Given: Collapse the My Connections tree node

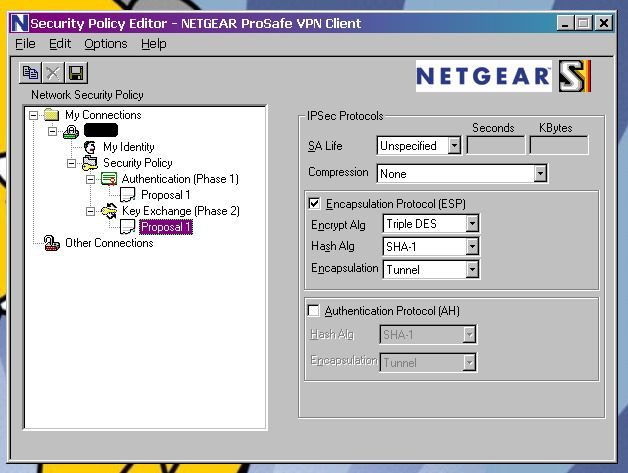Looking at the screenshot, I should (34, 115).
